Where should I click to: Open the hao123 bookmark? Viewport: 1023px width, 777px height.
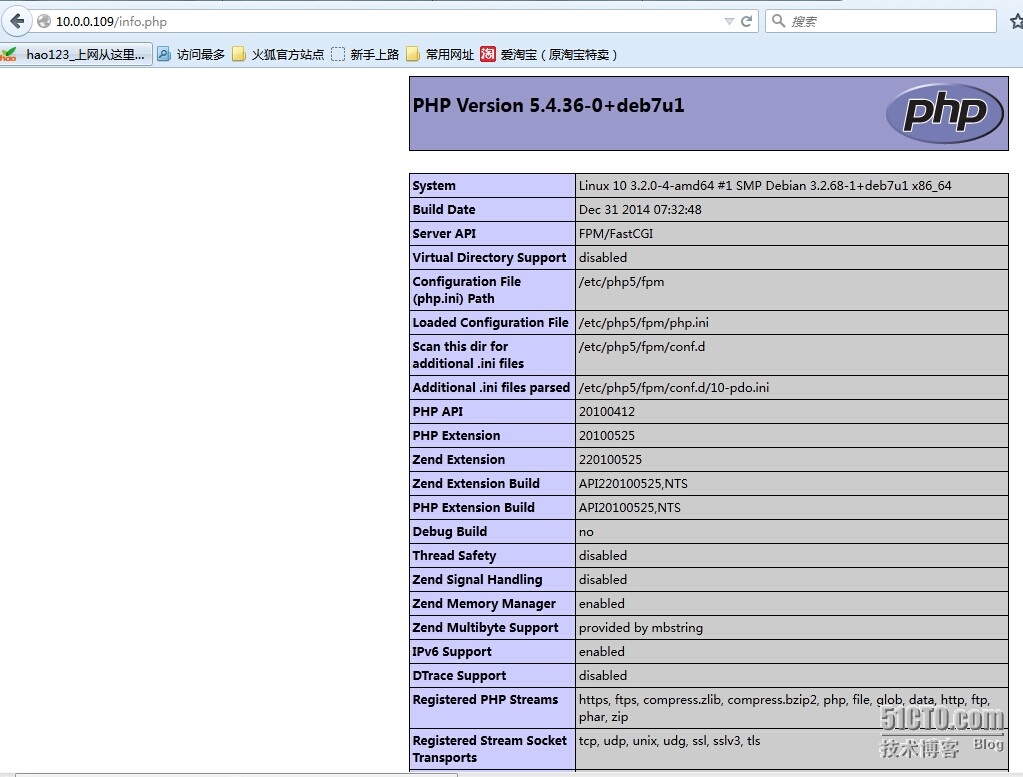coord(77,54)
